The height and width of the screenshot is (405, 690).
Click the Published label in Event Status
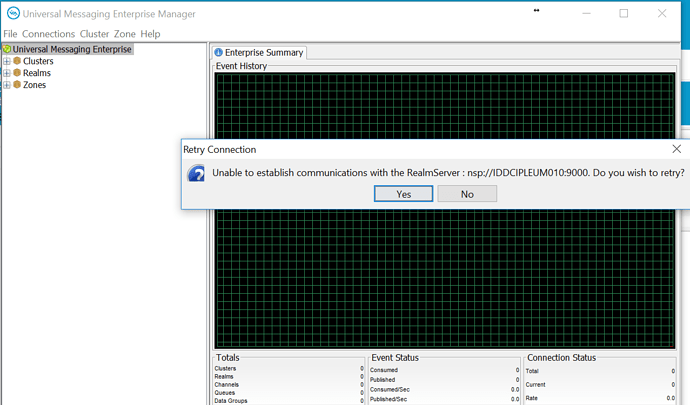pyautogui.click(x=382, y=379)
